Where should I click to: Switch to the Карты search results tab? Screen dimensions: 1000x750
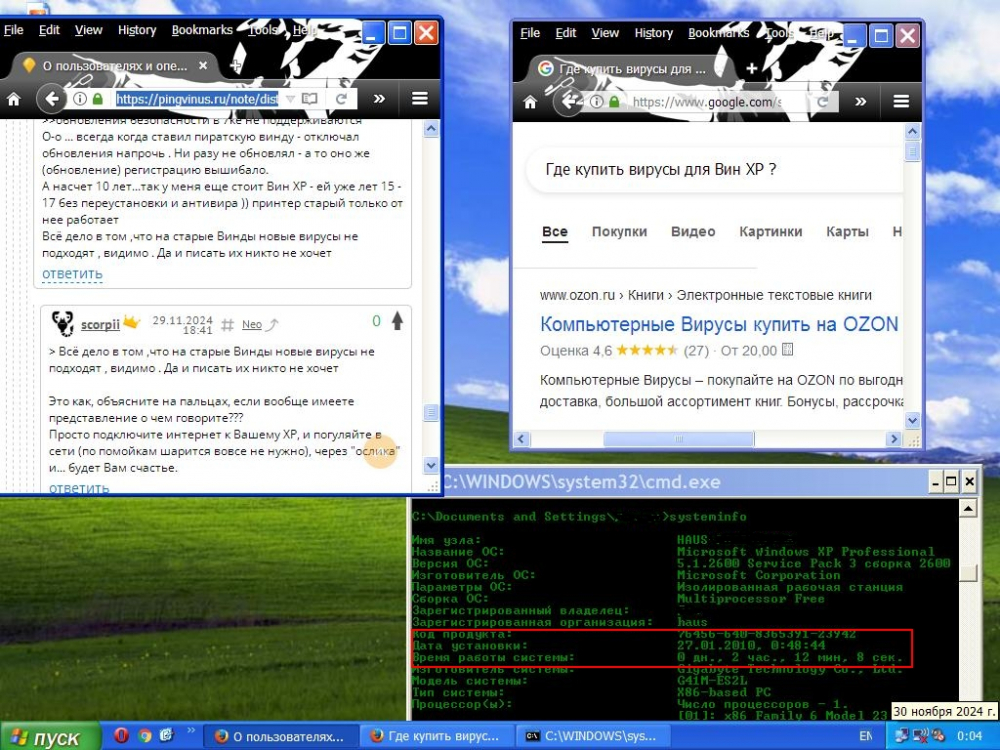[847, 232]
